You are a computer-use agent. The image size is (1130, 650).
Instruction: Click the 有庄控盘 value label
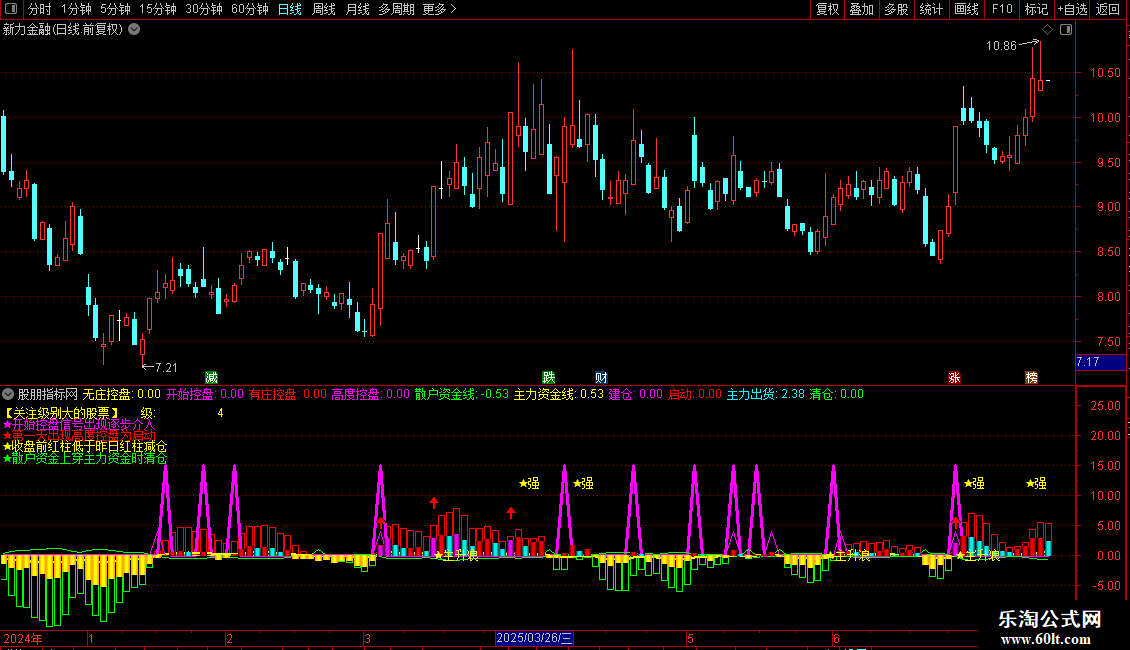pyautogui.click(x=288, y=394)
